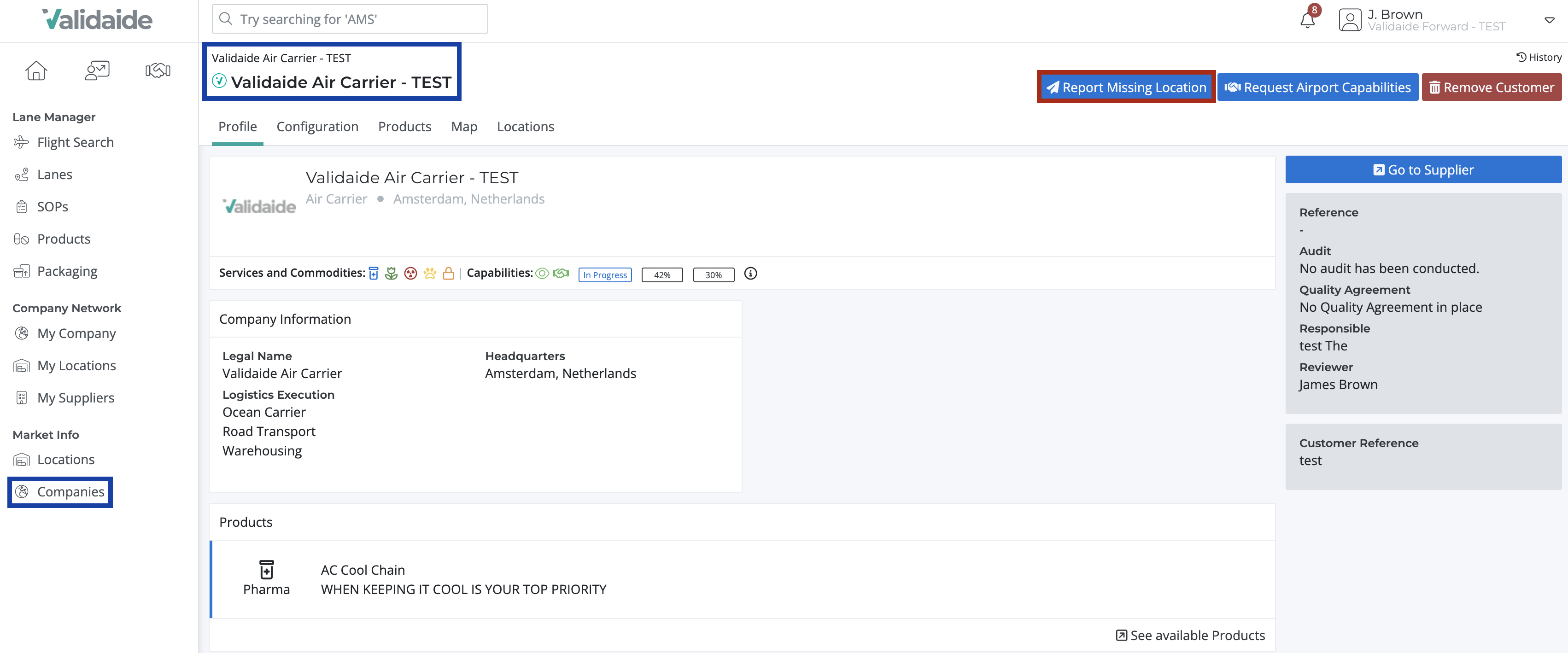The image size is (1568, 653).
Task: Open the Home icon in sidebar
Action: 36,70
